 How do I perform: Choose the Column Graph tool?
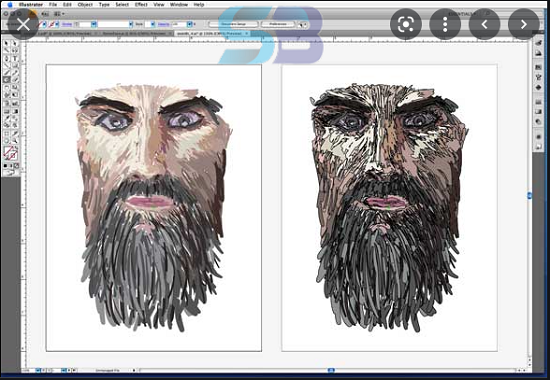coord(15,103)
